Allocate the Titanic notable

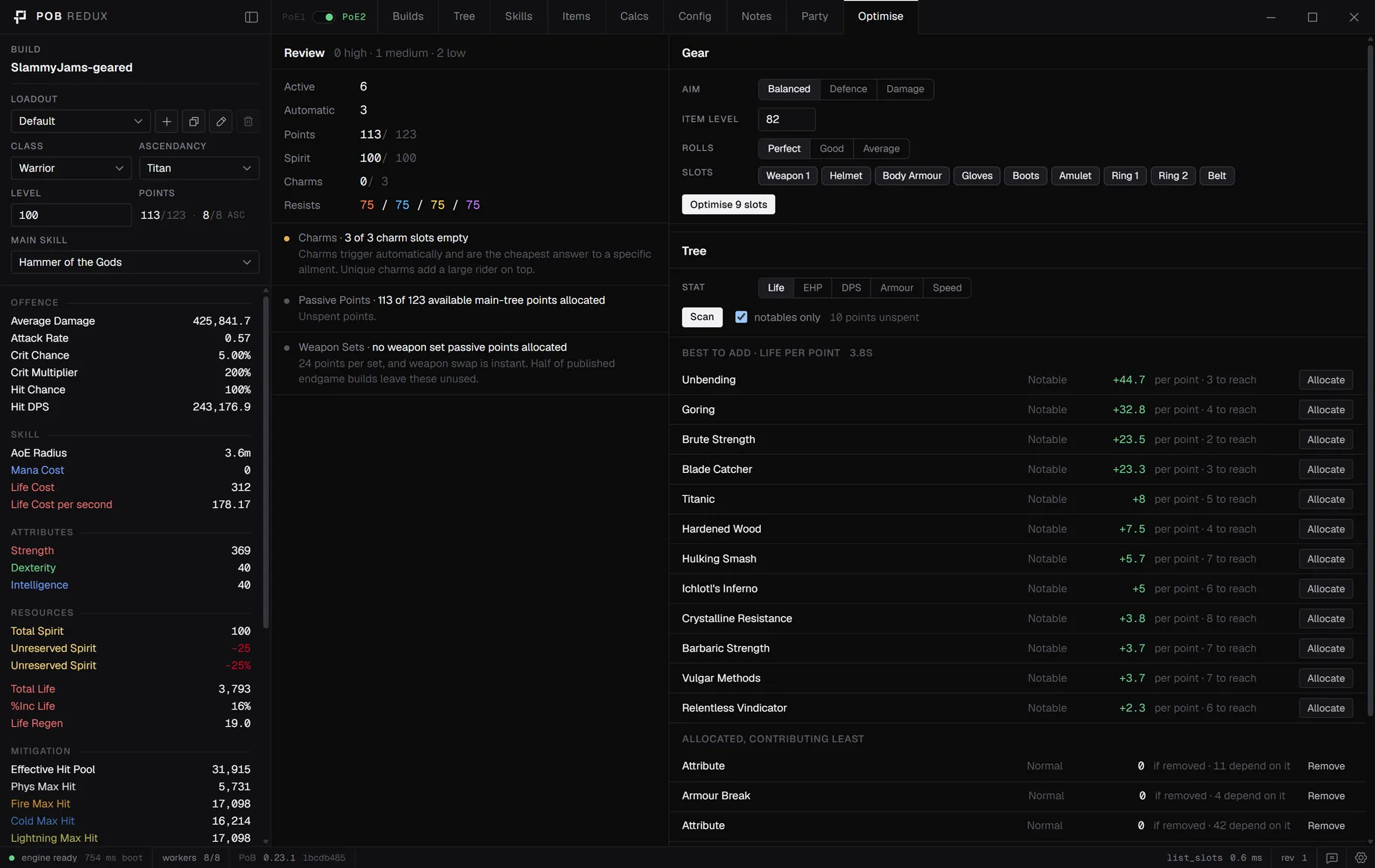click(1326, 500)
